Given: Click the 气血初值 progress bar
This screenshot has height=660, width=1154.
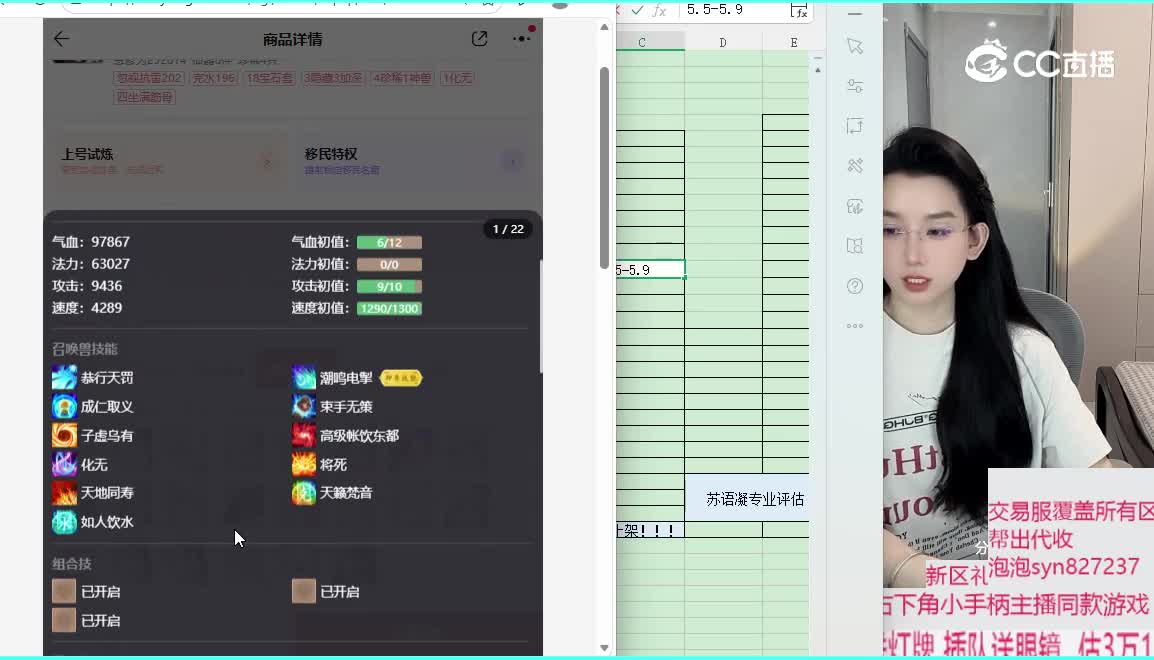Looking at the screenshot, I should point(389,241).
